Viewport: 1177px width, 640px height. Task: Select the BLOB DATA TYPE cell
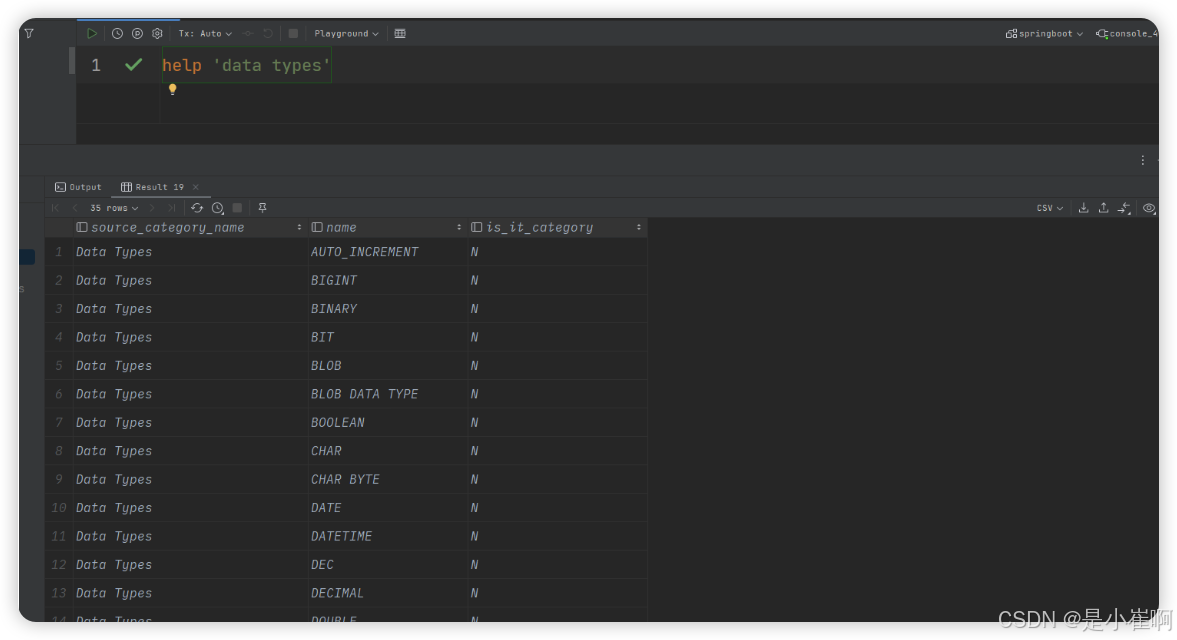pyautogui.click(x=387, y=394)
